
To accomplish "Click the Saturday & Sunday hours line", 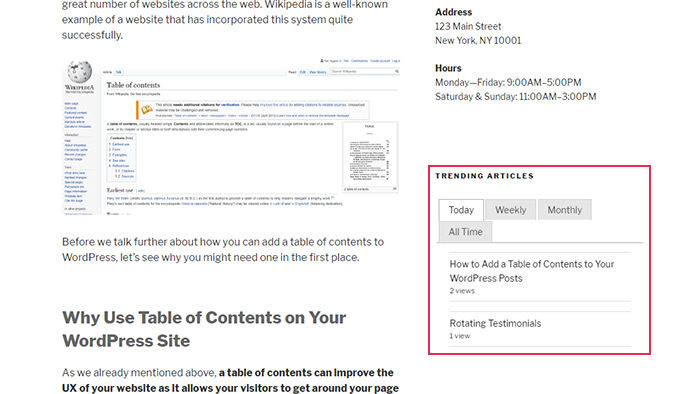I will tap(516, 96).
